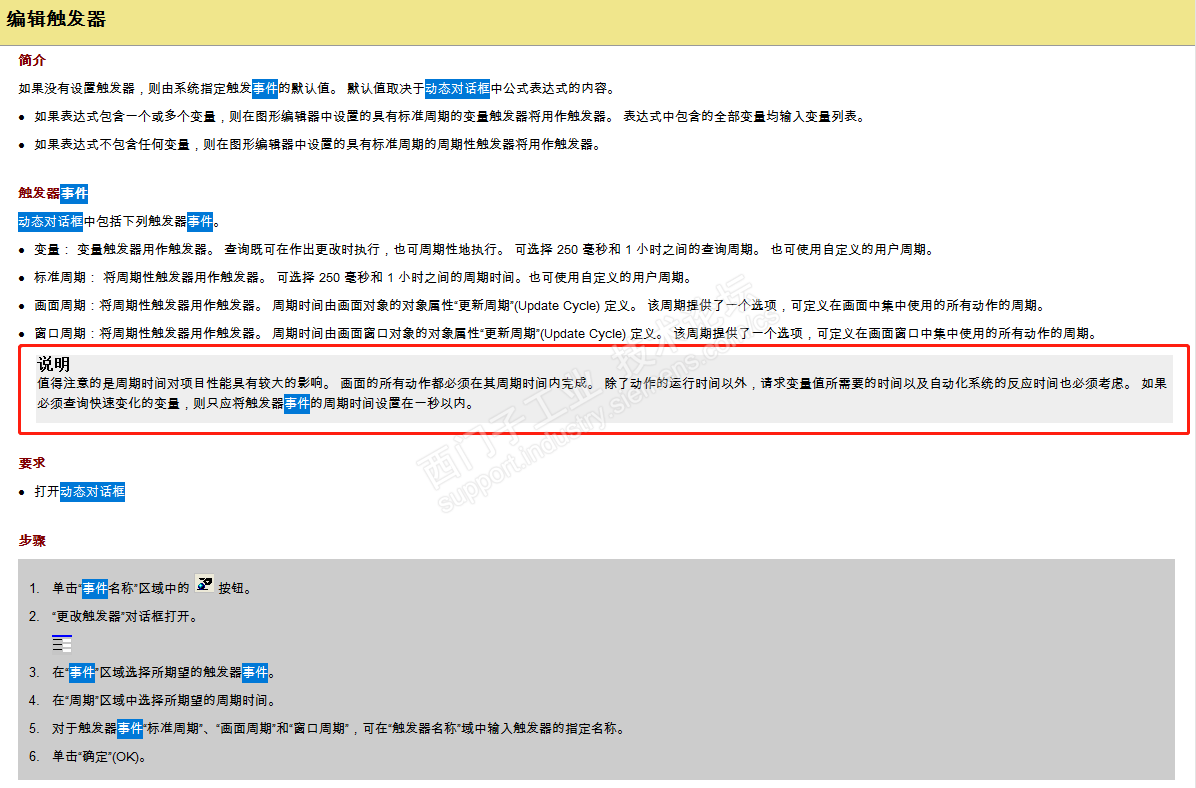Select the 要求 section heading
Viewport: 1196px width, 788px height.
[32, 463]
